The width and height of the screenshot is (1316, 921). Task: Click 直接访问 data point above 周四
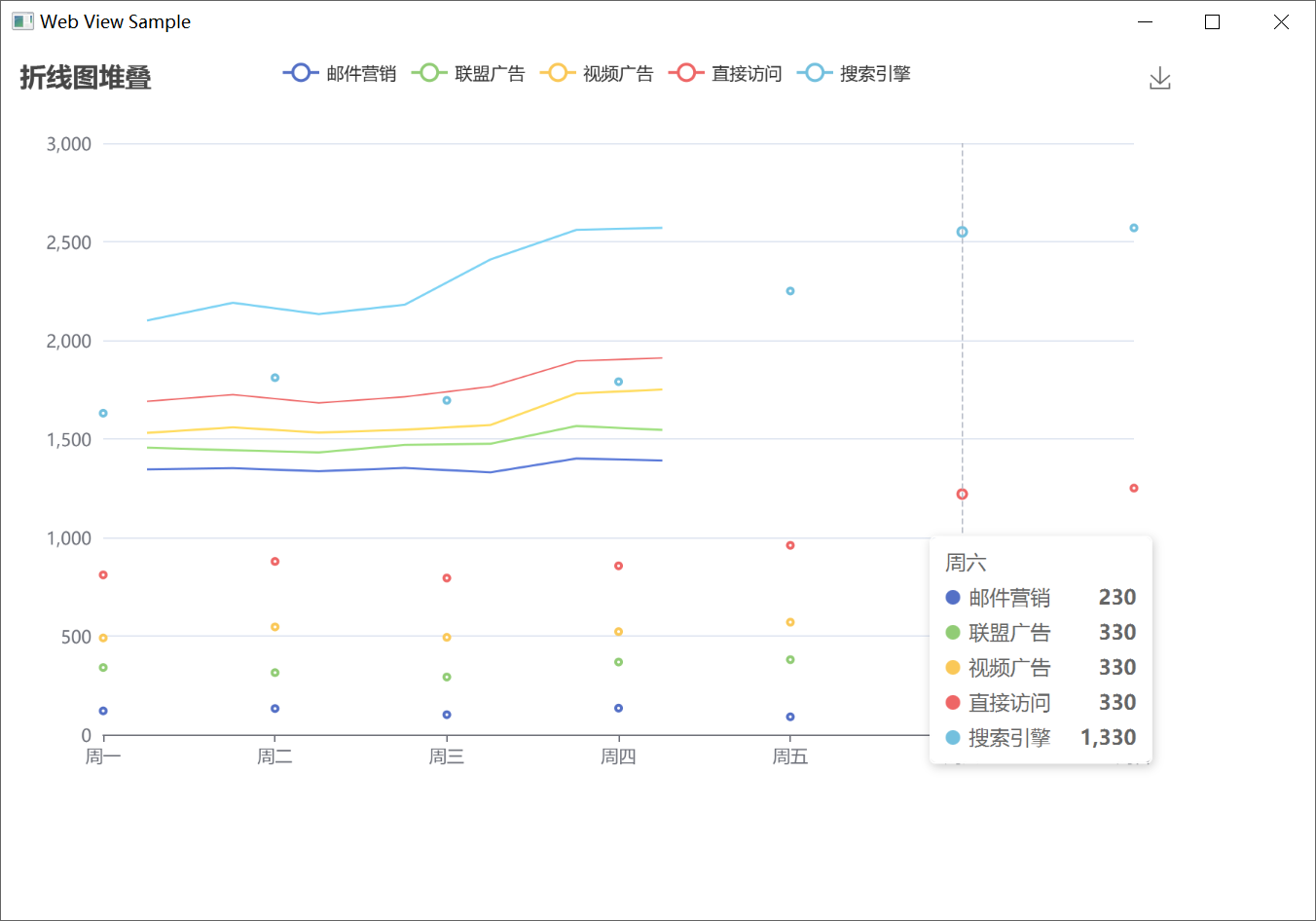click(x=618, y=566)
